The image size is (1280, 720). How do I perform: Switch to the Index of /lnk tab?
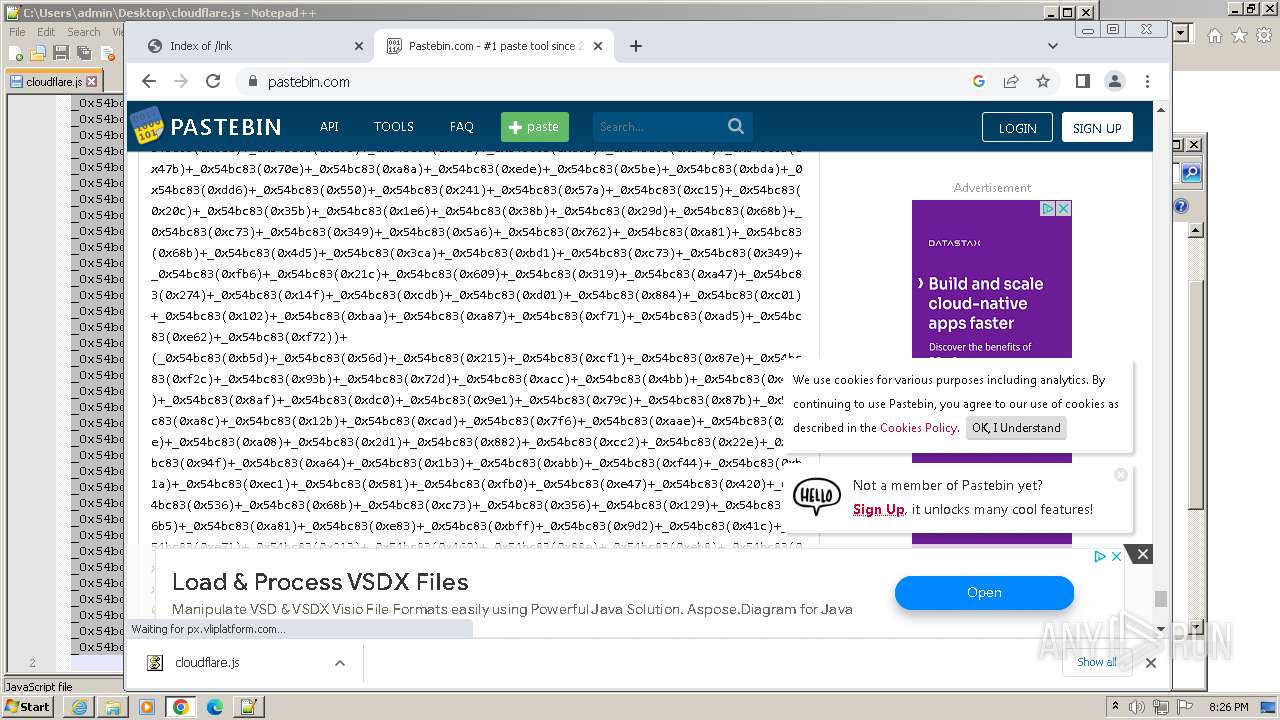(255, 46)
